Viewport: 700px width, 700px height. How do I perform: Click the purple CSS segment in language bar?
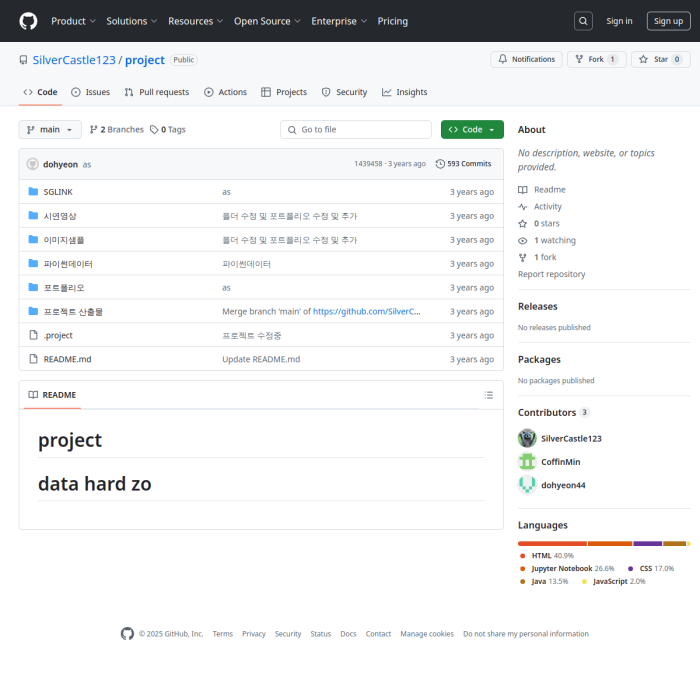tap(647, 543)
